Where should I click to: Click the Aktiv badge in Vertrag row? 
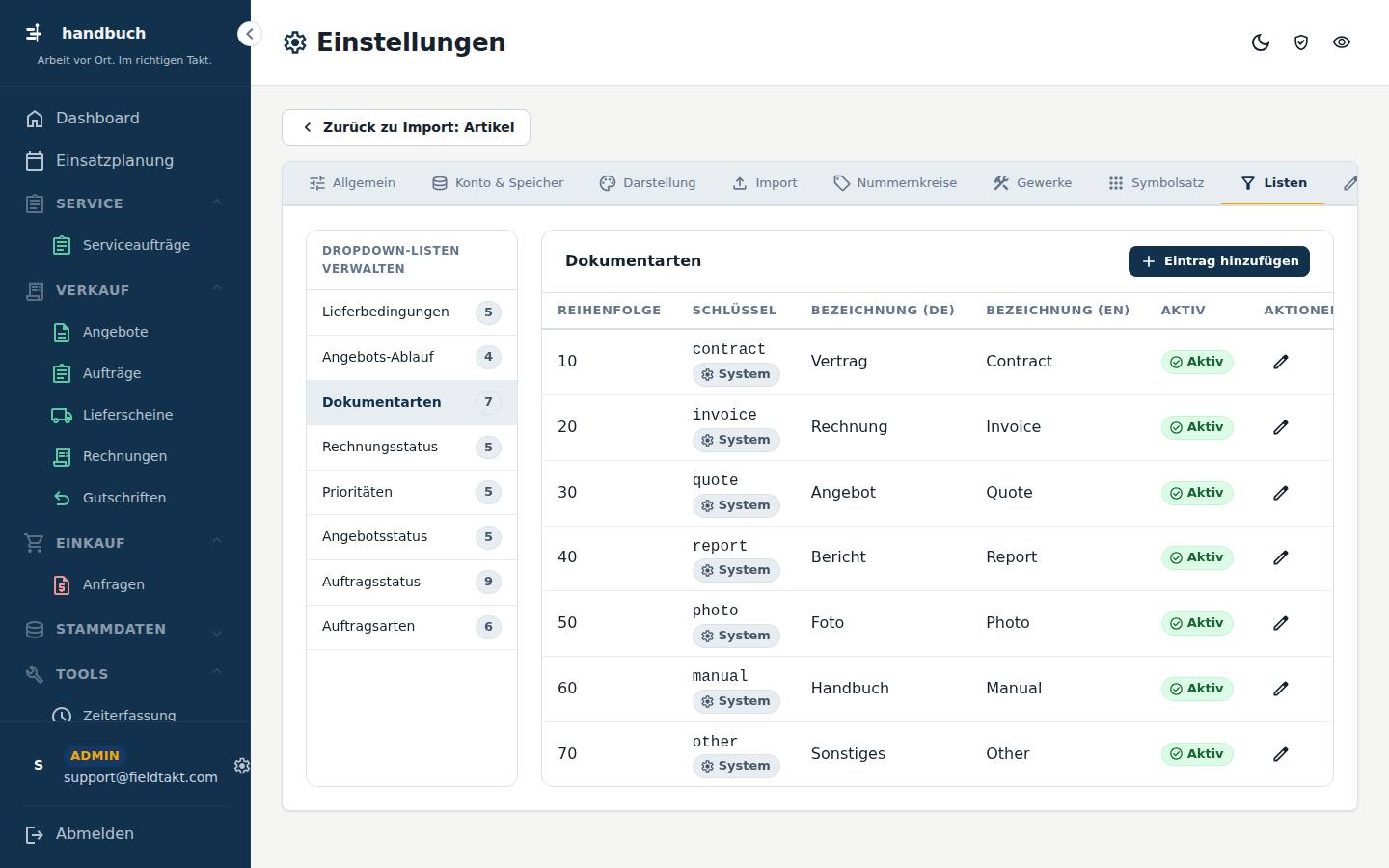click(1197, 362)
